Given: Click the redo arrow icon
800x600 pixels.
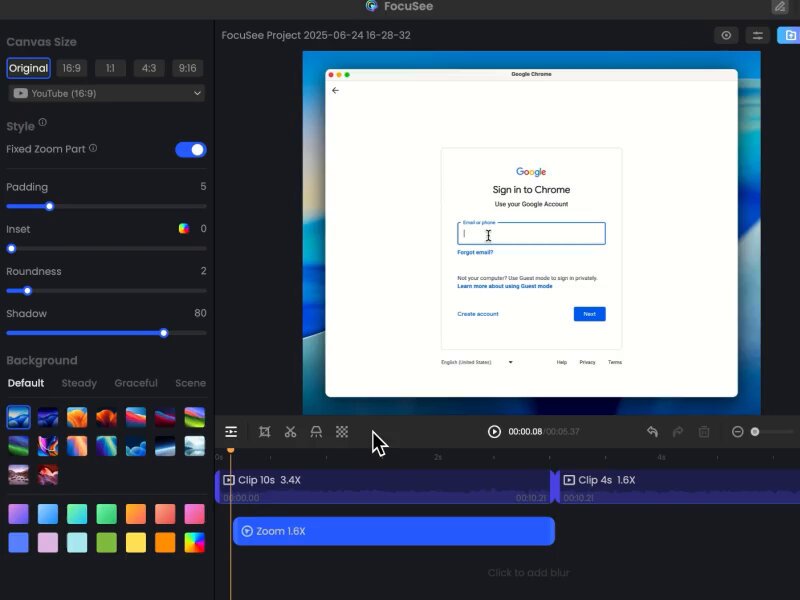Looking at the screenshot, I should (678, 432).
